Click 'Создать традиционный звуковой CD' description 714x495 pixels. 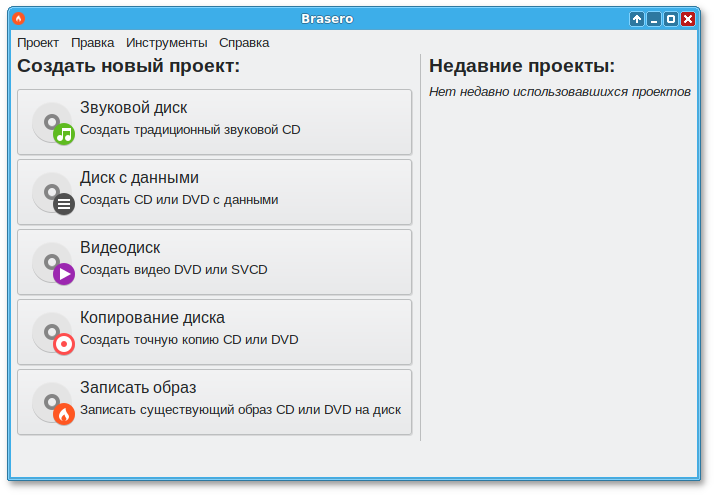click(x=190, y=130)
